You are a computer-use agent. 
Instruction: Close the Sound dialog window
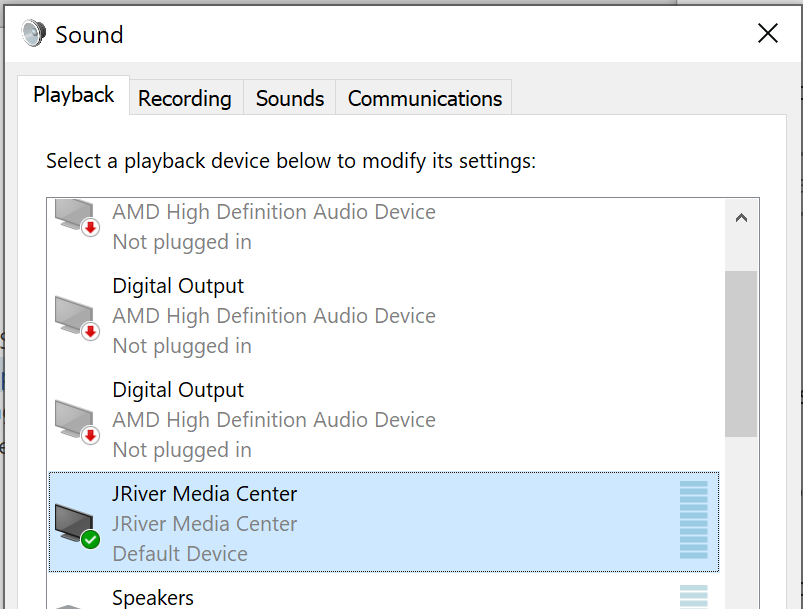click(x=768, y=34)
